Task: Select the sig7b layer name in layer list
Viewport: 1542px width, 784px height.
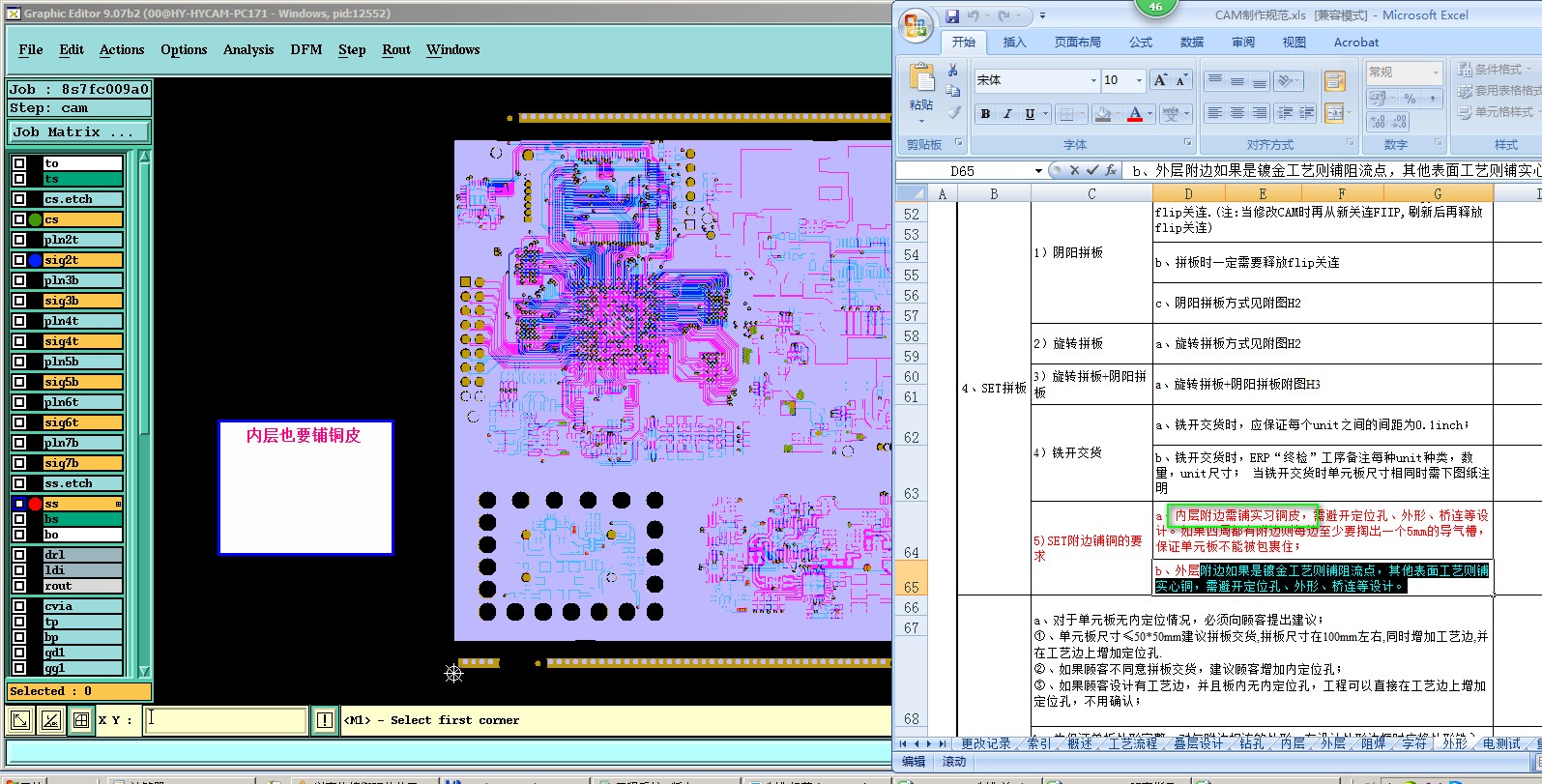Action: (x=82, y=463)
